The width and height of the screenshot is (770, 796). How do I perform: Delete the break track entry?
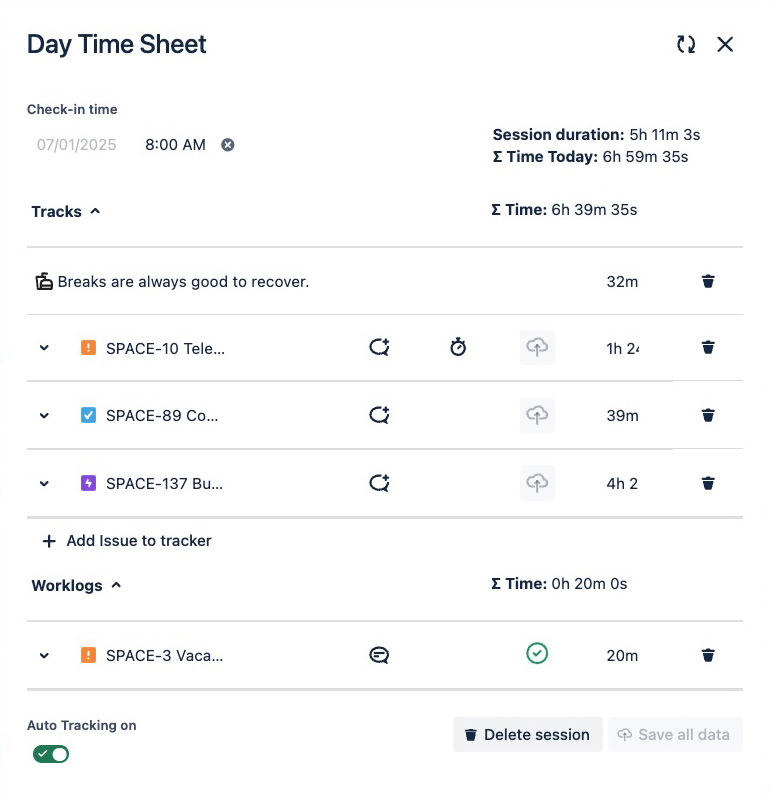coord(708,281)
